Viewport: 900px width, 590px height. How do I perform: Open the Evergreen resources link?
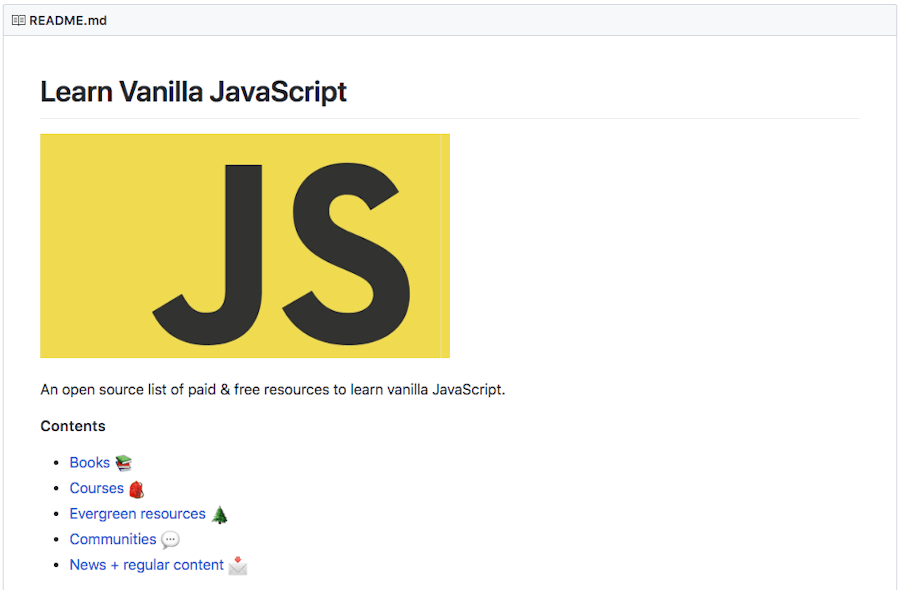137,513
